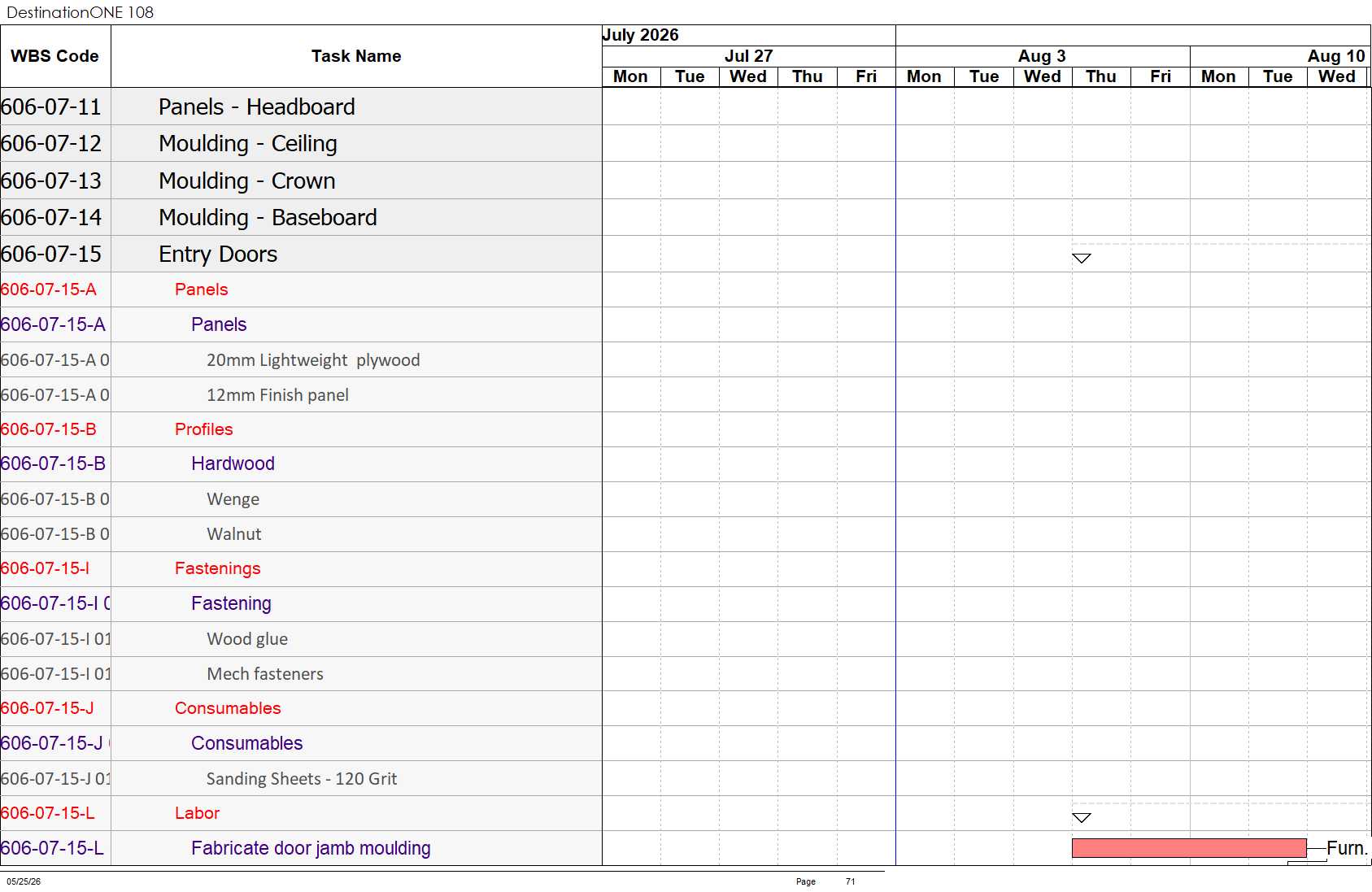Viewport: 1372px width, 892px height.
Task: Click the Entry Doors summary start marker
Action: [x=1081, y=258]
